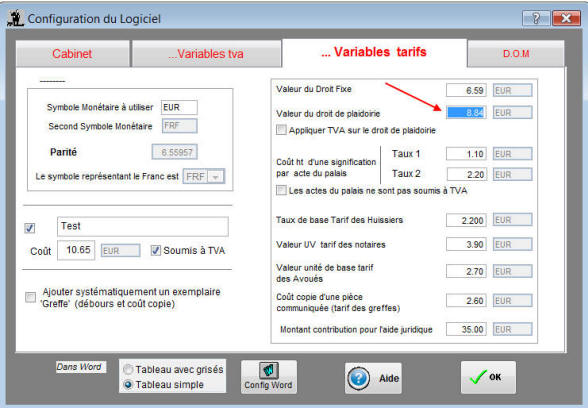Image resolution: width=588 pixels, height=408 pixels.
Task: Click the Test text input field
Action: click(x=142, y=226)
